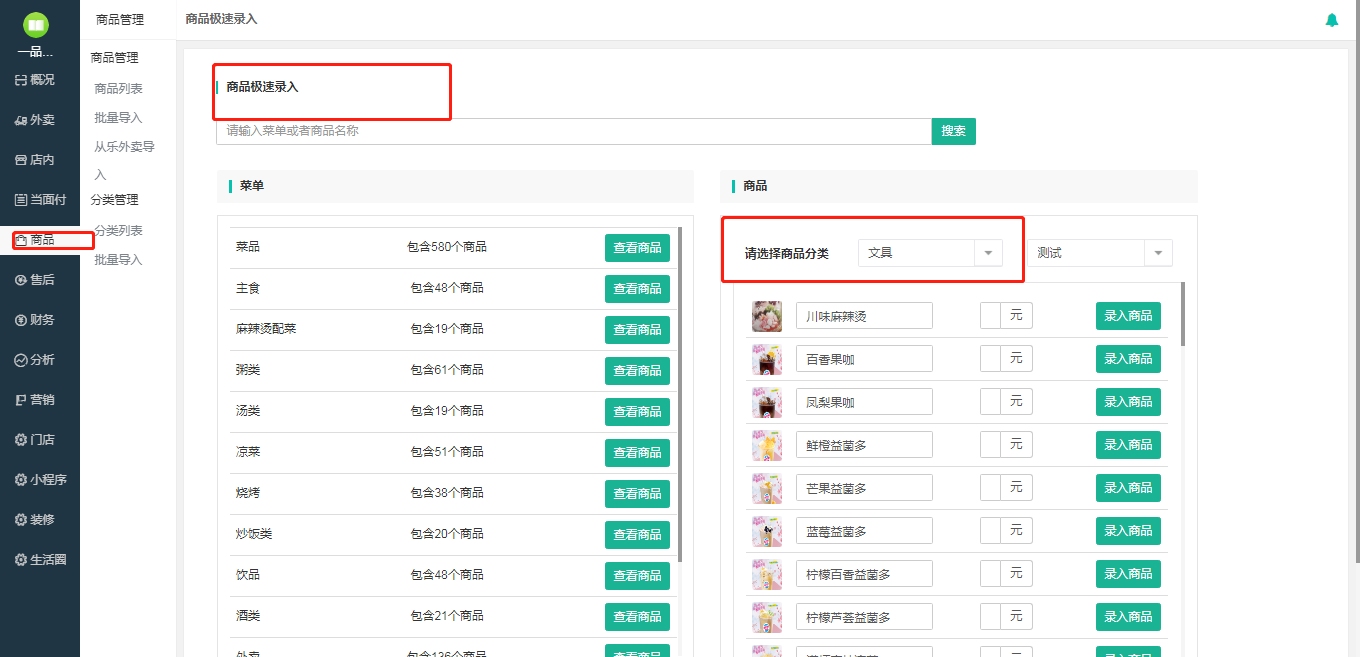Viewport: 1360px width, 657px height.
Task: Open 营销 marketing section
Action: (35, 400)
